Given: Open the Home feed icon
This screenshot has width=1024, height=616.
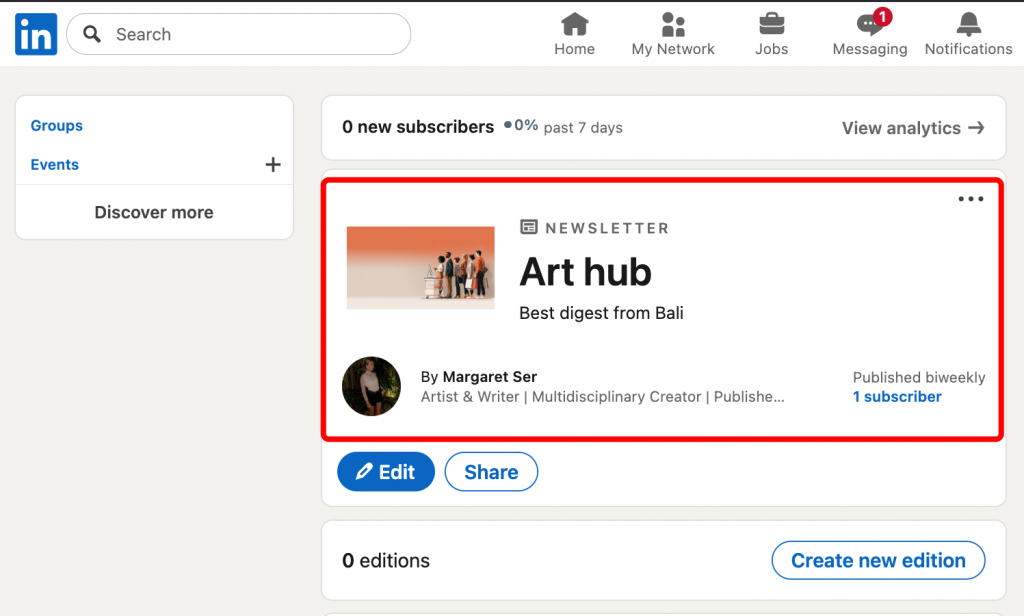Looking at the screenshot, I should (574, 24).
